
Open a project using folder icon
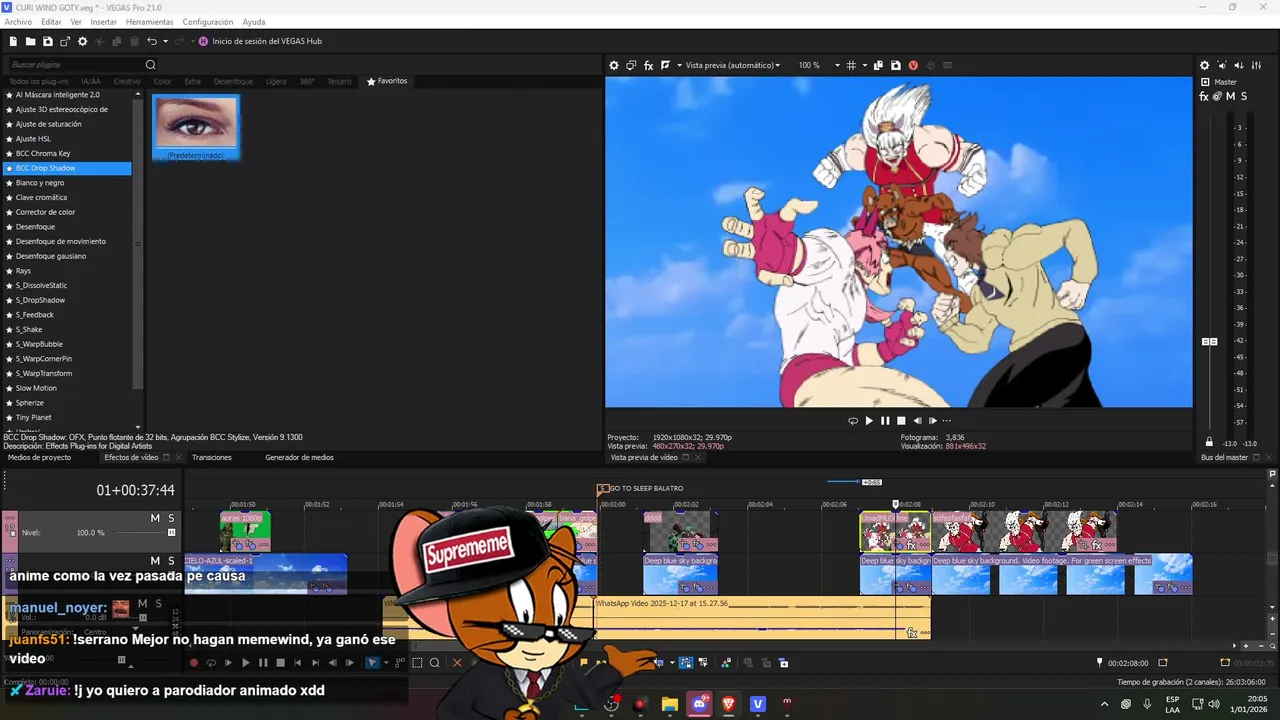pyautogui.click(x=31, y=41)
